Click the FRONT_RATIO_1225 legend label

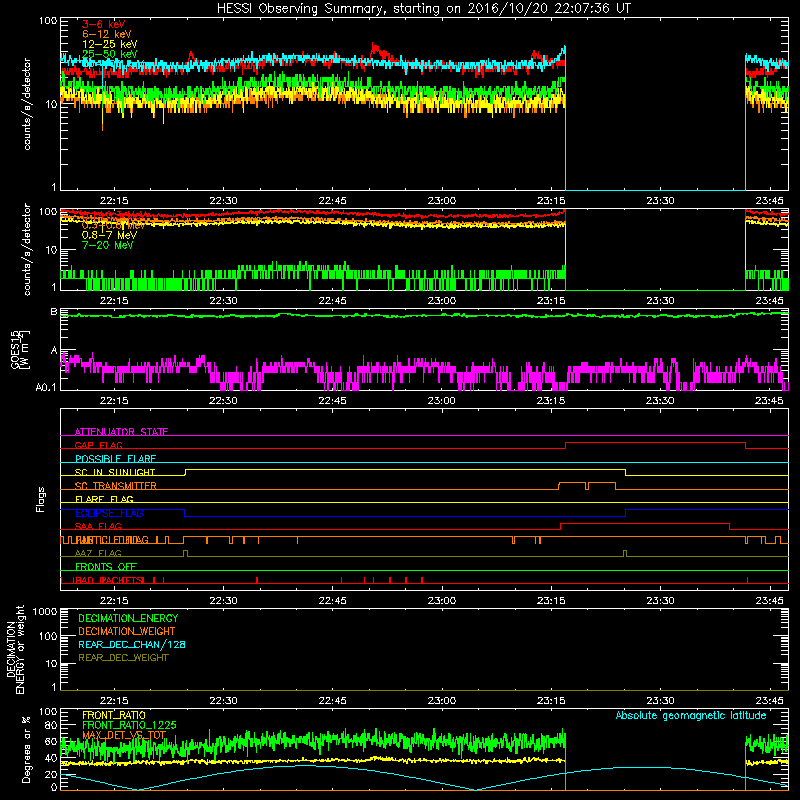[x=130, y=725]
